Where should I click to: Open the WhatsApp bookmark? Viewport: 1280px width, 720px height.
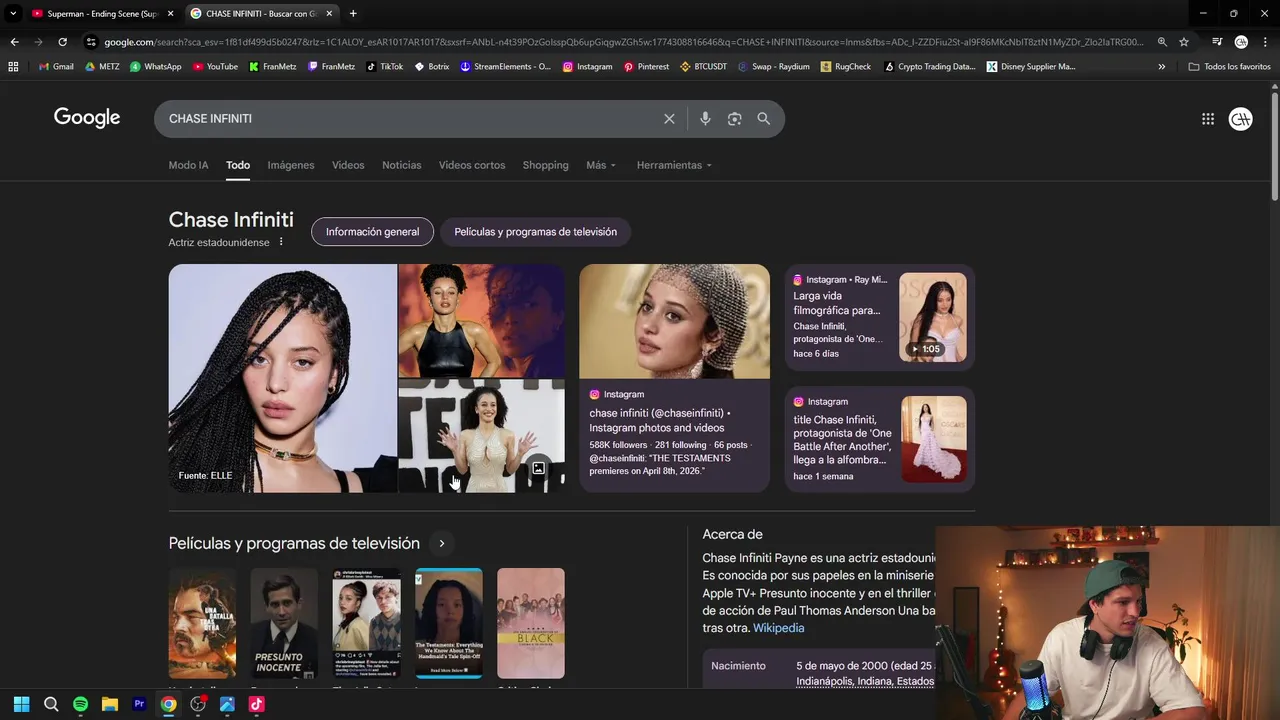(x=156, y=66)
